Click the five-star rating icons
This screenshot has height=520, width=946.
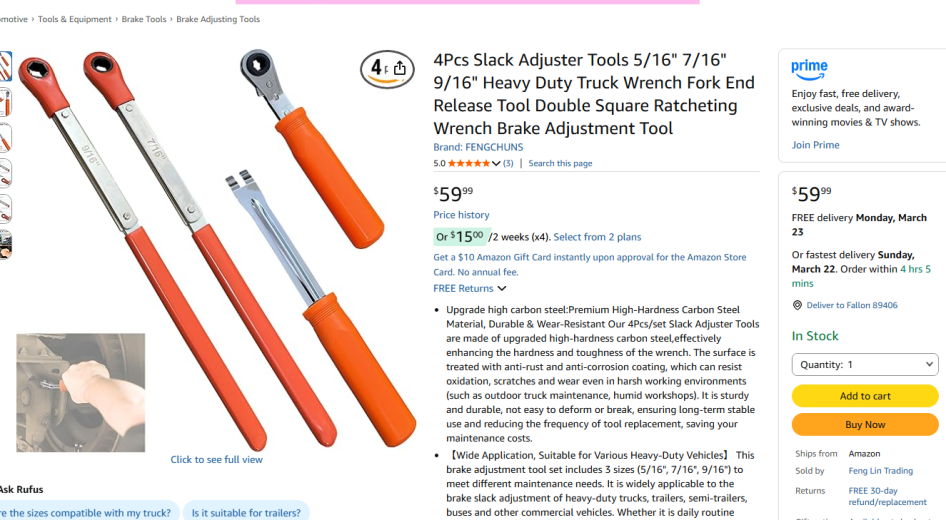(469, 163)
